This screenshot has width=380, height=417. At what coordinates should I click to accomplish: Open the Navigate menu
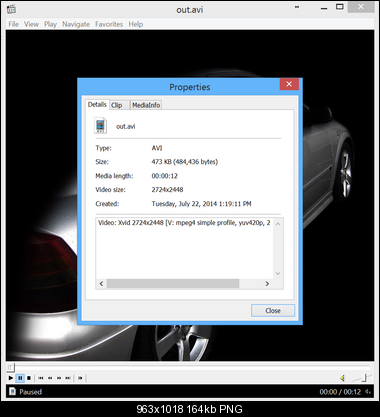[x=76, y=24]
